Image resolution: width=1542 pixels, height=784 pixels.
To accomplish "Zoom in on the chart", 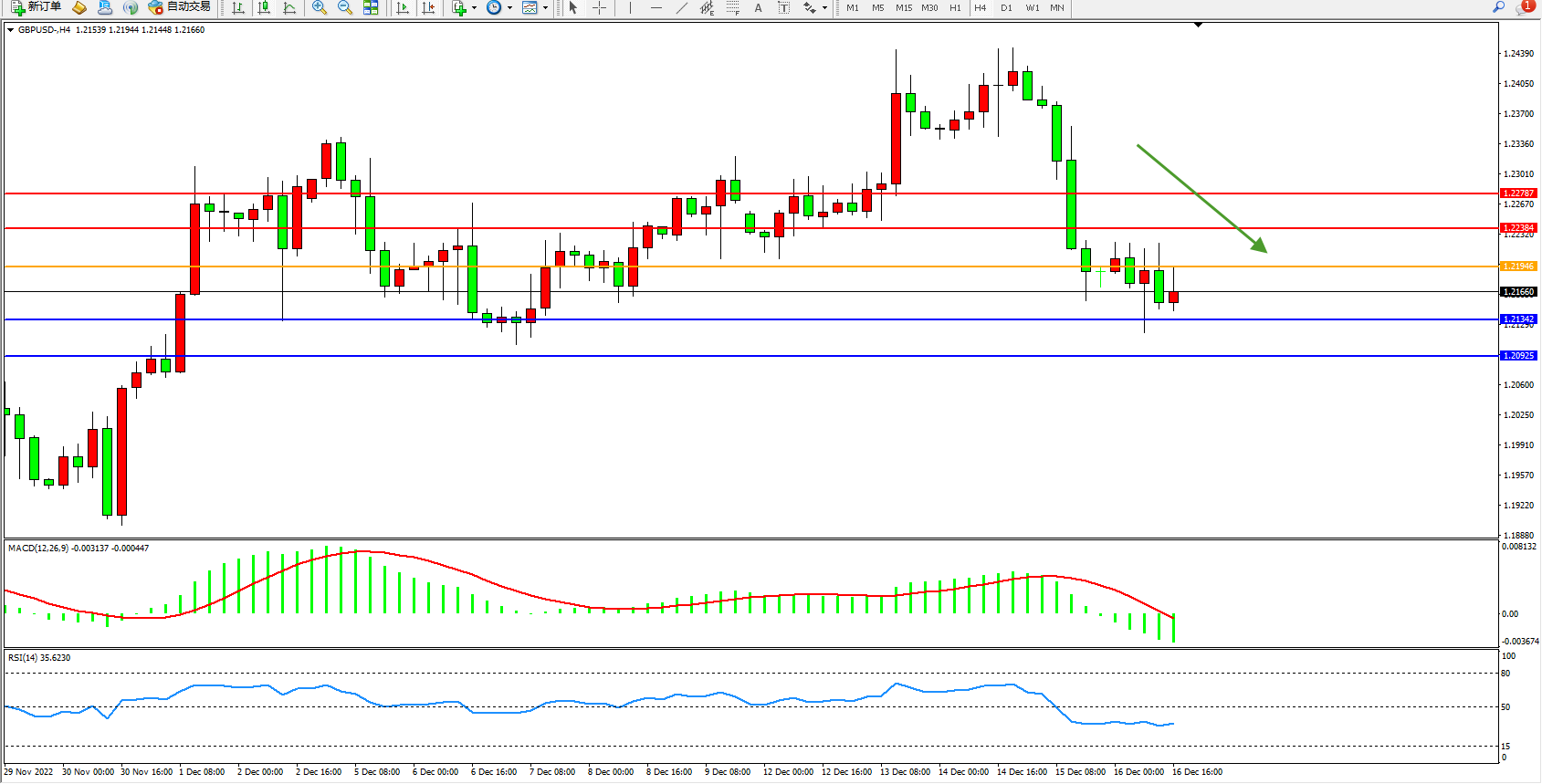I will click(x=320, y=8).
